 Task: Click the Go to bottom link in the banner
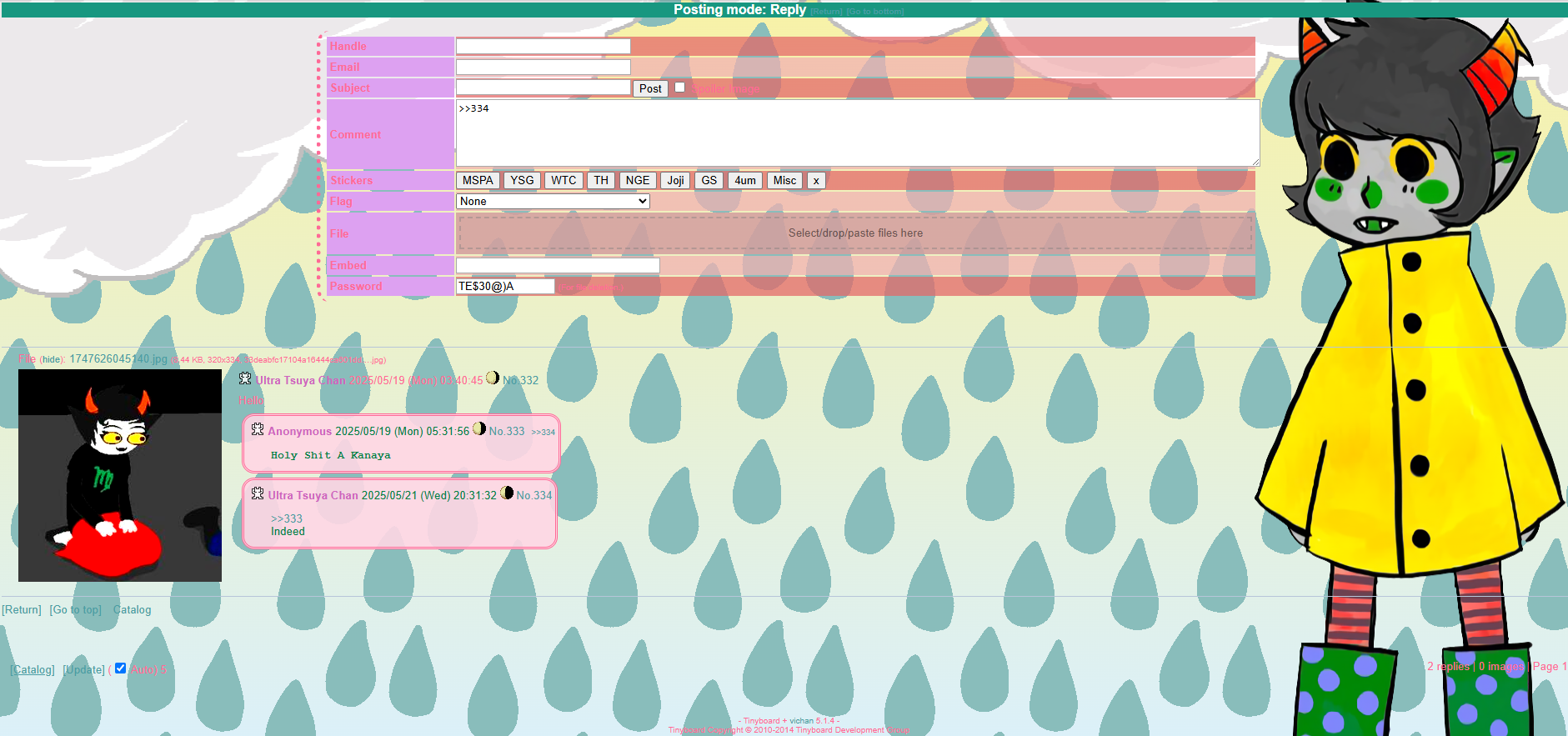pos(875,12)
